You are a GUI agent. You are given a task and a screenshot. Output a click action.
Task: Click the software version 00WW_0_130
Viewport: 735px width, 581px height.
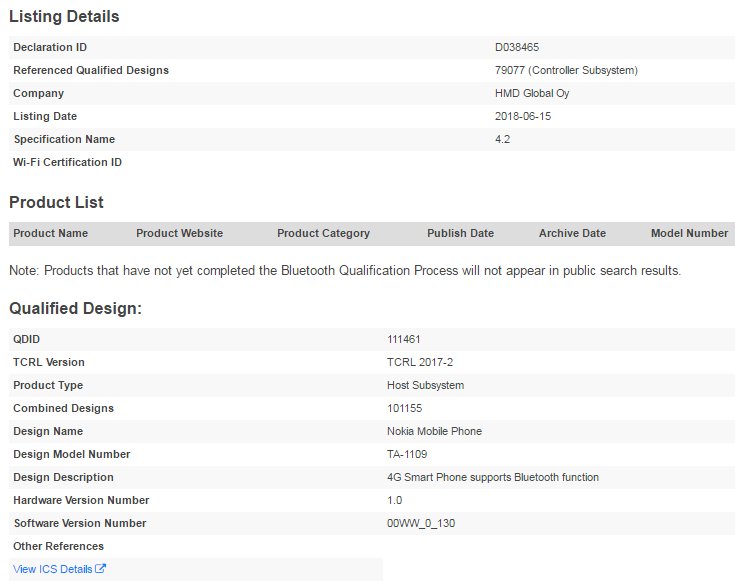coord(421,523)
